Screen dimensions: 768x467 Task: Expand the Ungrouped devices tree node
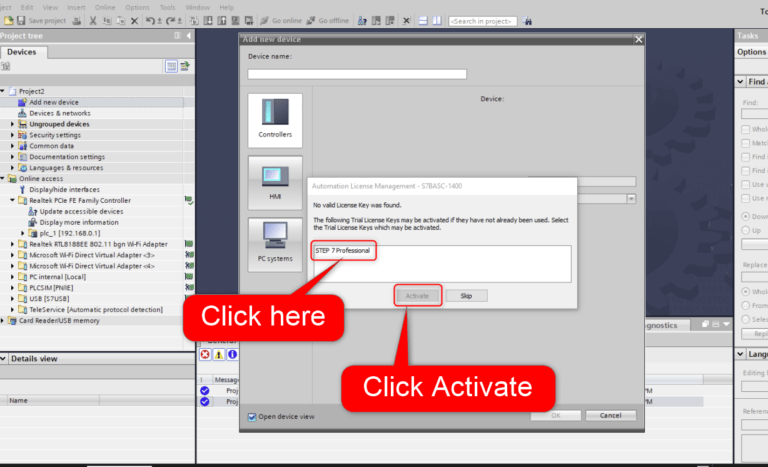[x=13, y=124]
